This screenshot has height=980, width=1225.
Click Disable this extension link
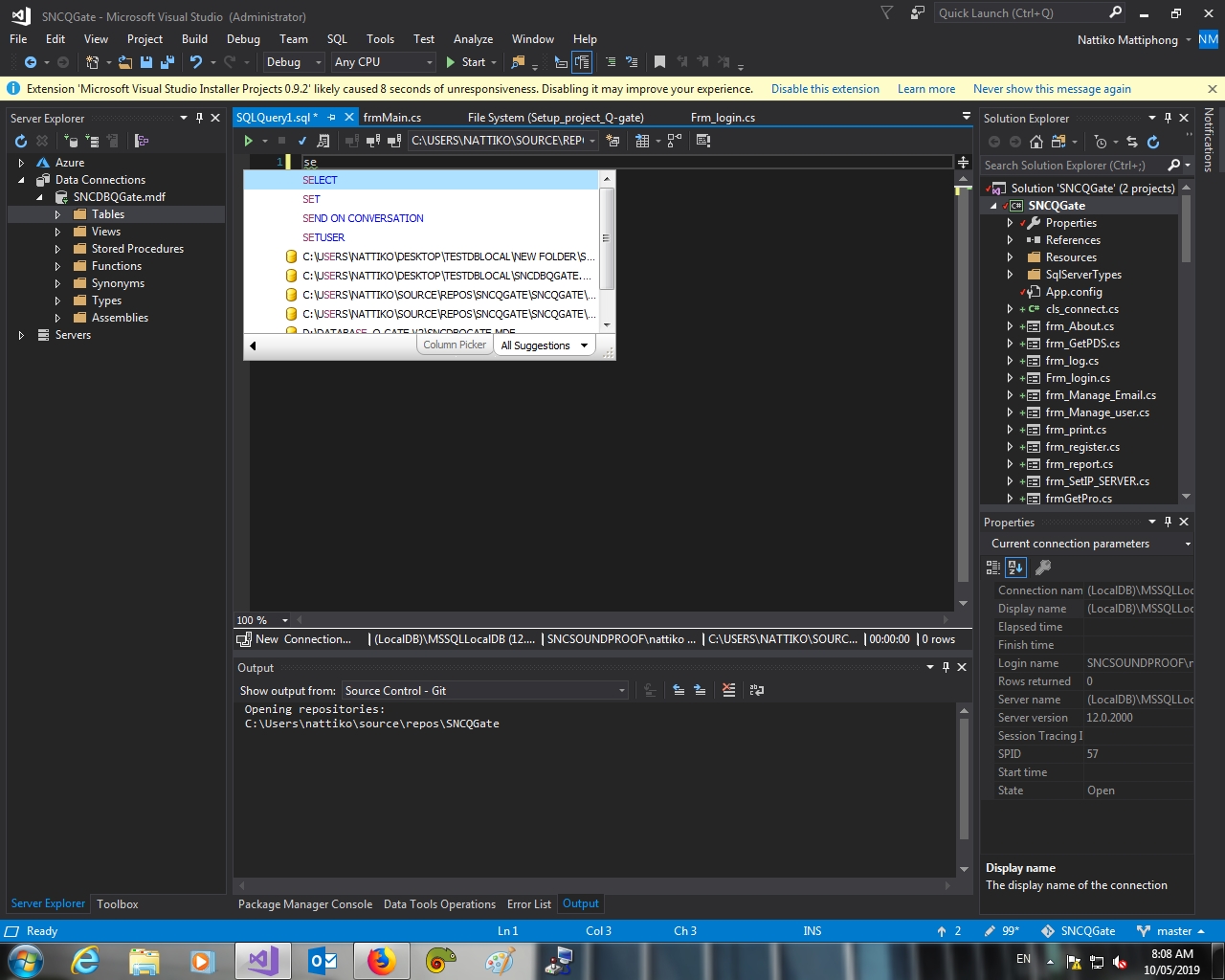pos(825,89)
